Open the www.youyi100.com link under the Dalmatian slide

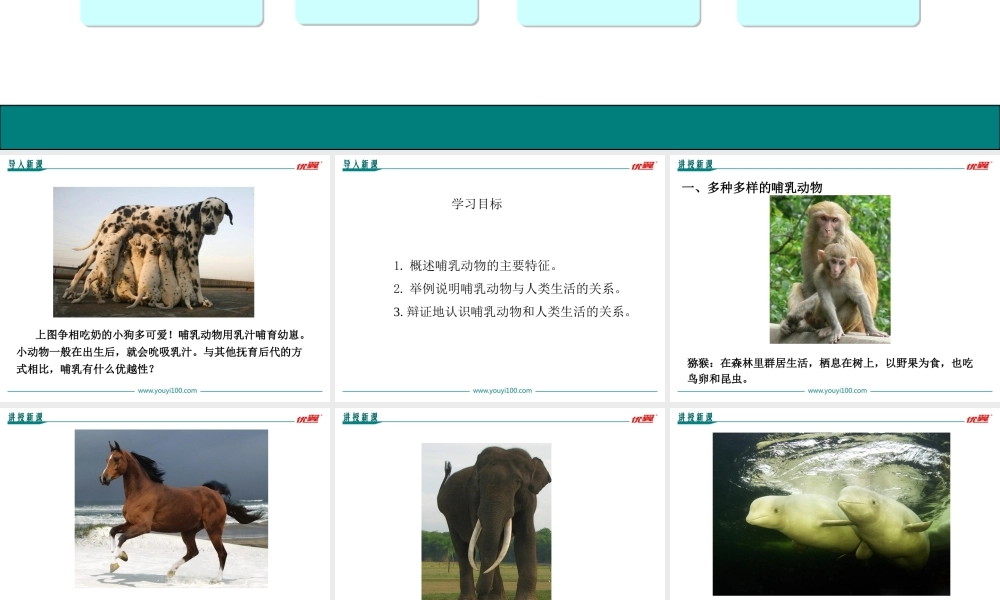pyautogui.click(x=167, y=391)
